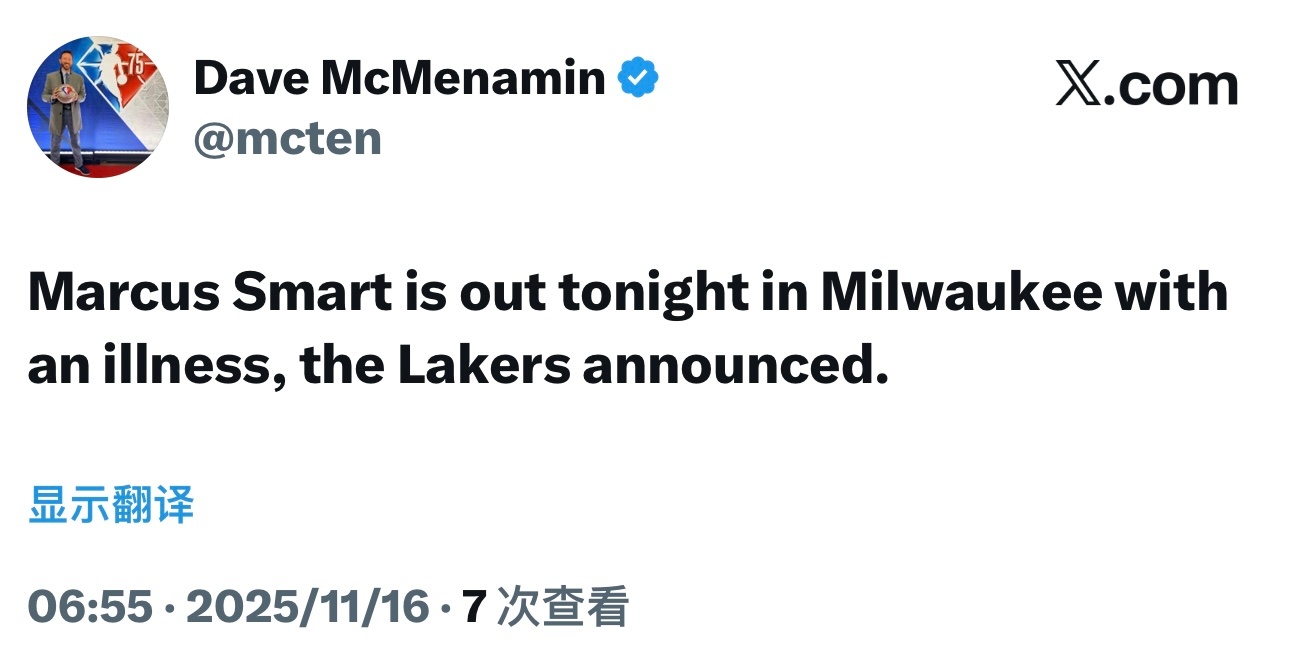Click the word Milwaukee in the tweet
Image resolution: width=1290 pixels, height=663 pixels.
(962, 292)
